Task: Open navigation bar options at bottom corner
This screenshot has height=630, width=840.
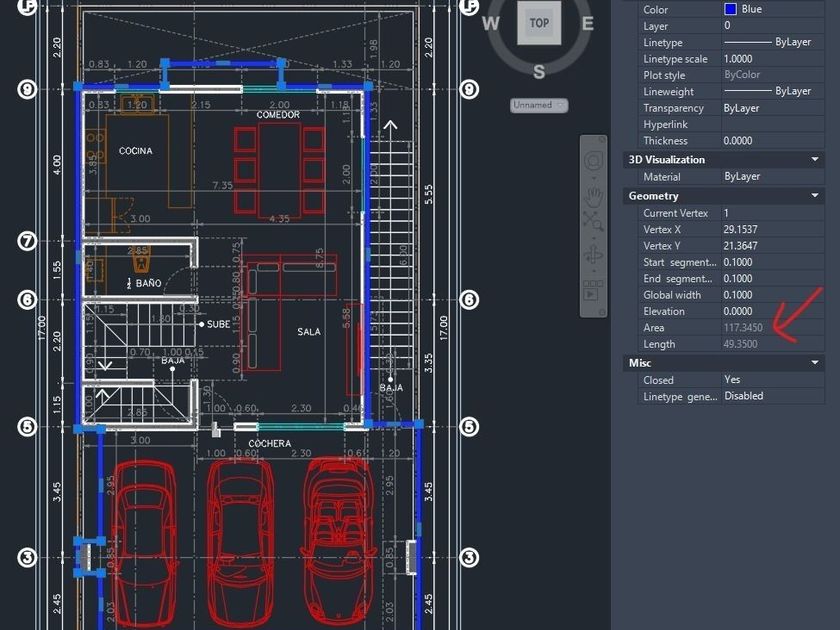Action: point(602,312)
